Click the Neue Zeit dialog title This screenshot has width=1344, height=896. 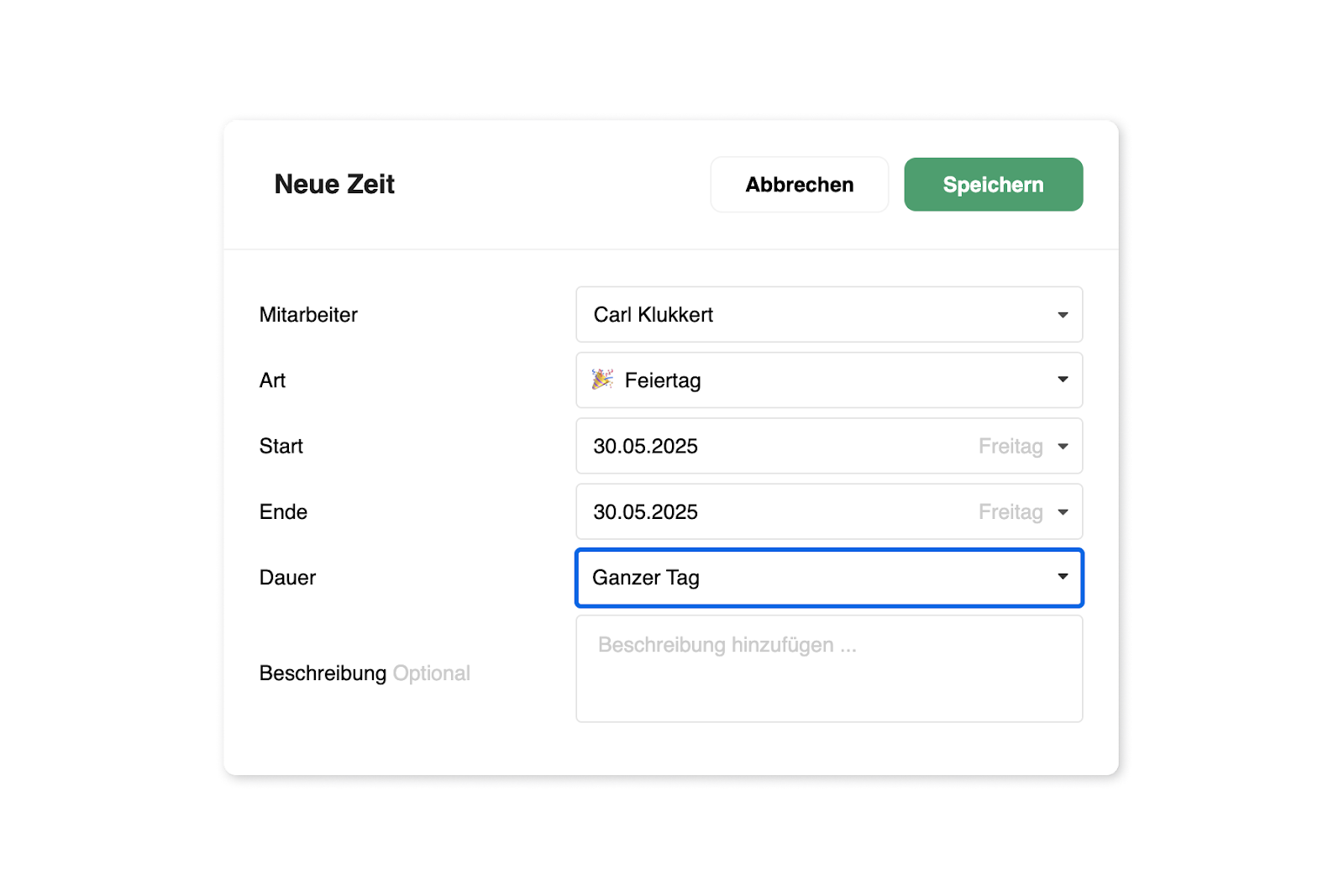pyautogui.click(x=334, y=184)
